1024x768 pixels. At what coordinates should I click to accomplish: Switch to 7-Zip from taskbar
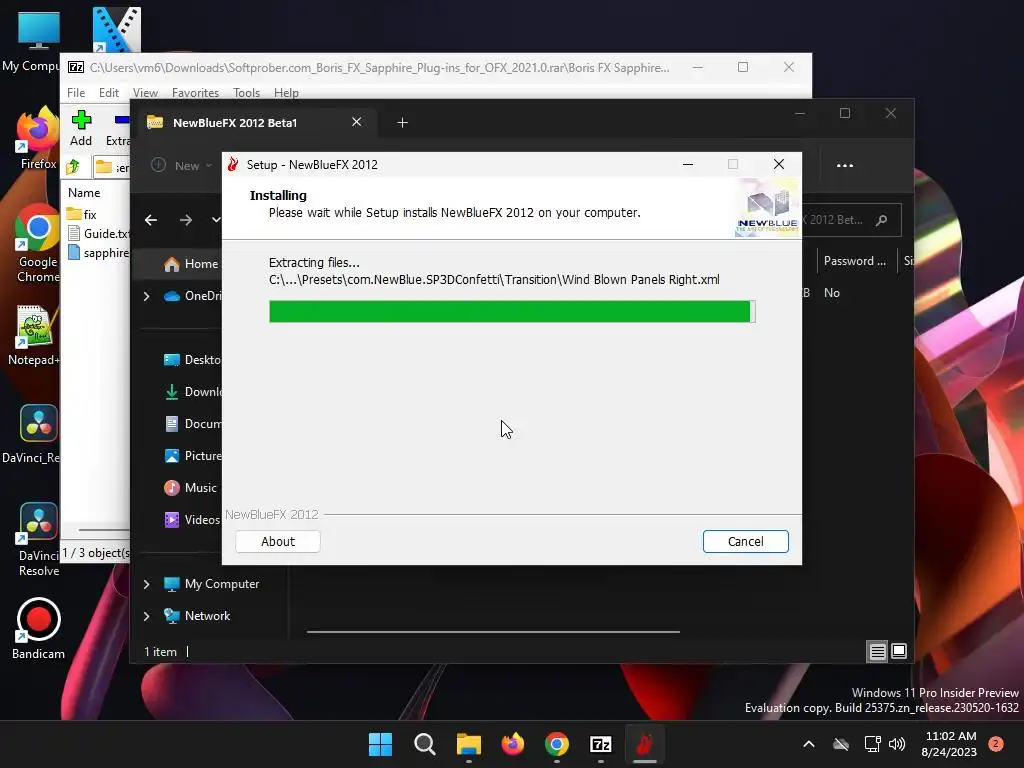pos(600,744)
